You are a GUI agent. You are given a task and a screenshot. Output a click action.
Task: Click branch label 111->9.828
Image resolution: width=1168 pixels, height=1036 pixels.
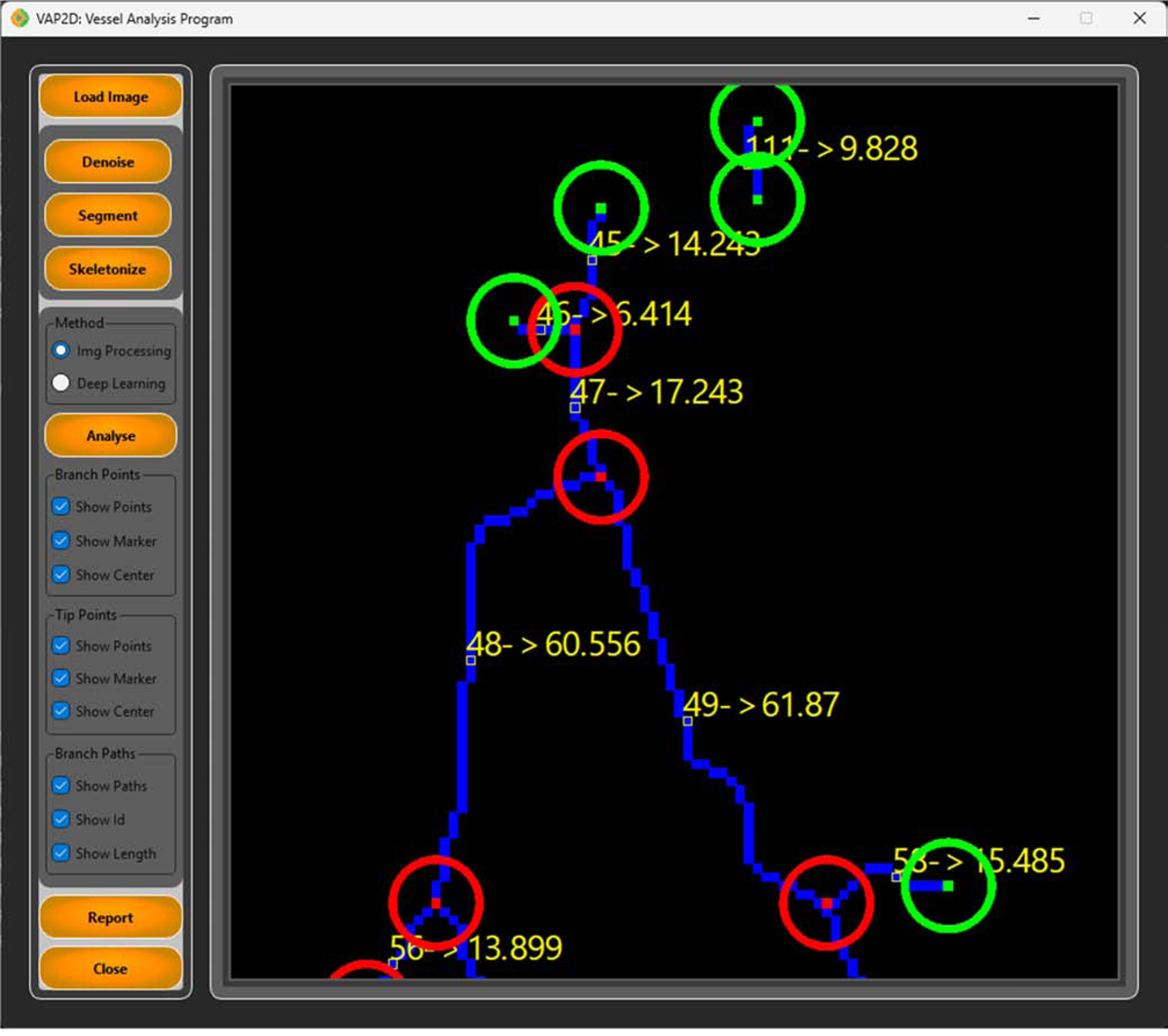coord(832,148)
